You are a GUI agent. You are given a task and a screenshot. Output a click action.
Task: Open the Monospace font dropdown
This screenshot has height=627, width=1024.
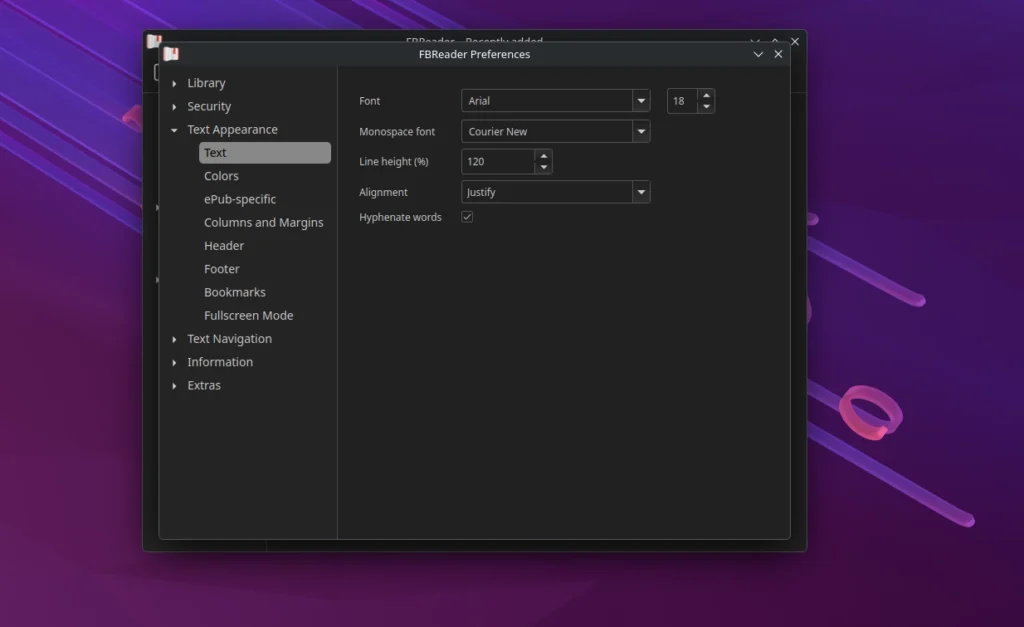click(640, 131)
